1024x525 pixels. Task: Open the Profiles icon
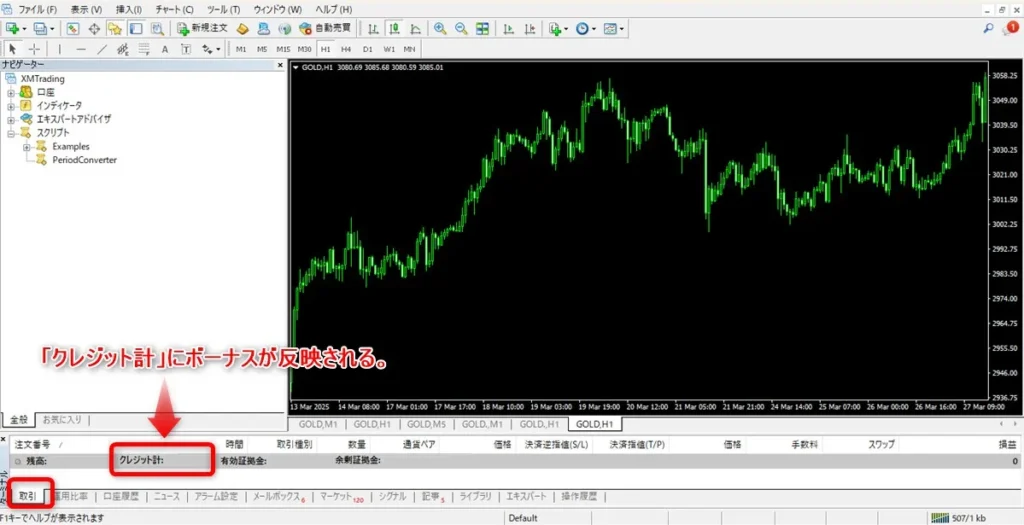click(40, 29)
